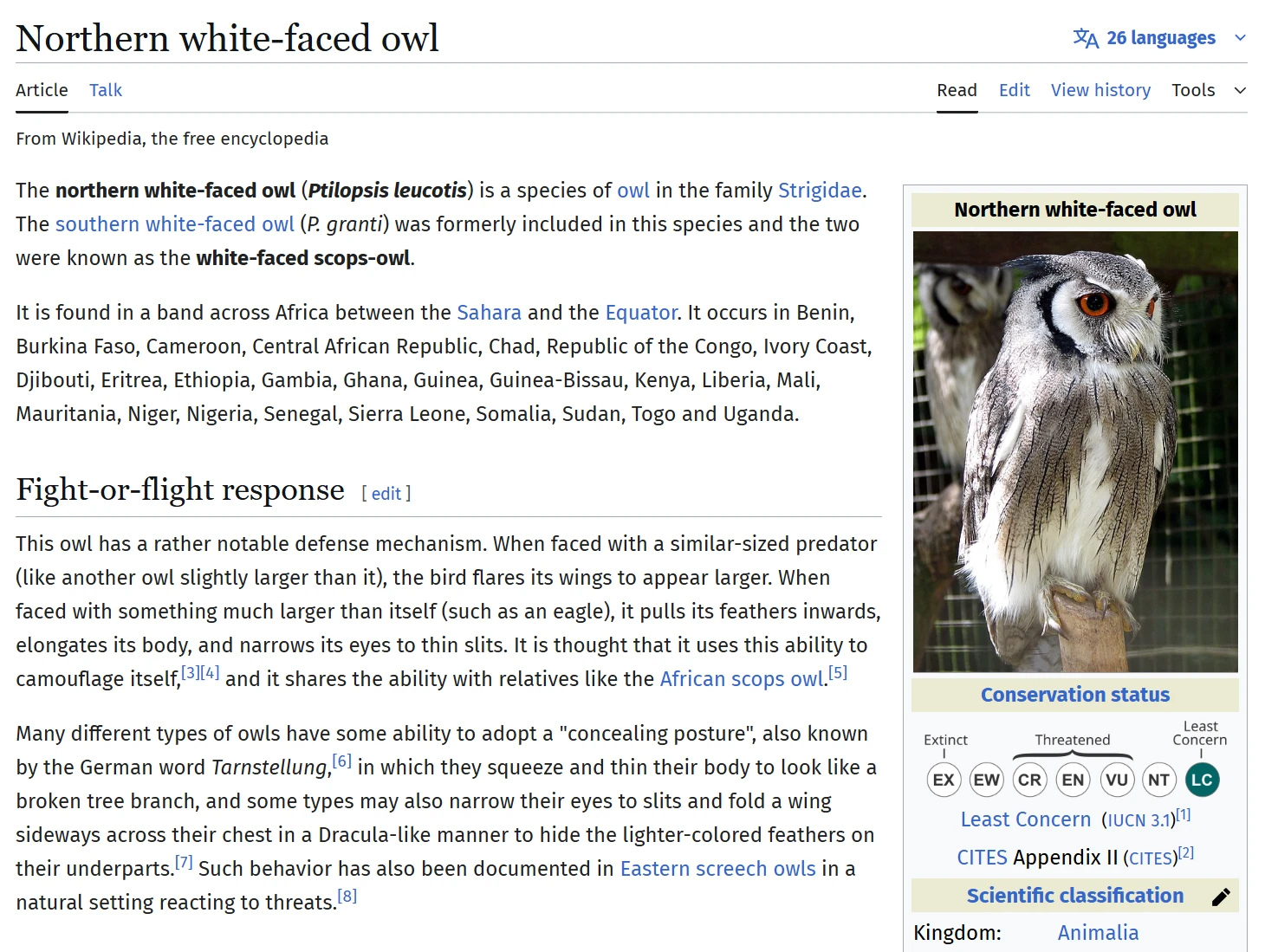Click the translate languages icon
1278x952 pixels.
click(x=1086, y=38)
